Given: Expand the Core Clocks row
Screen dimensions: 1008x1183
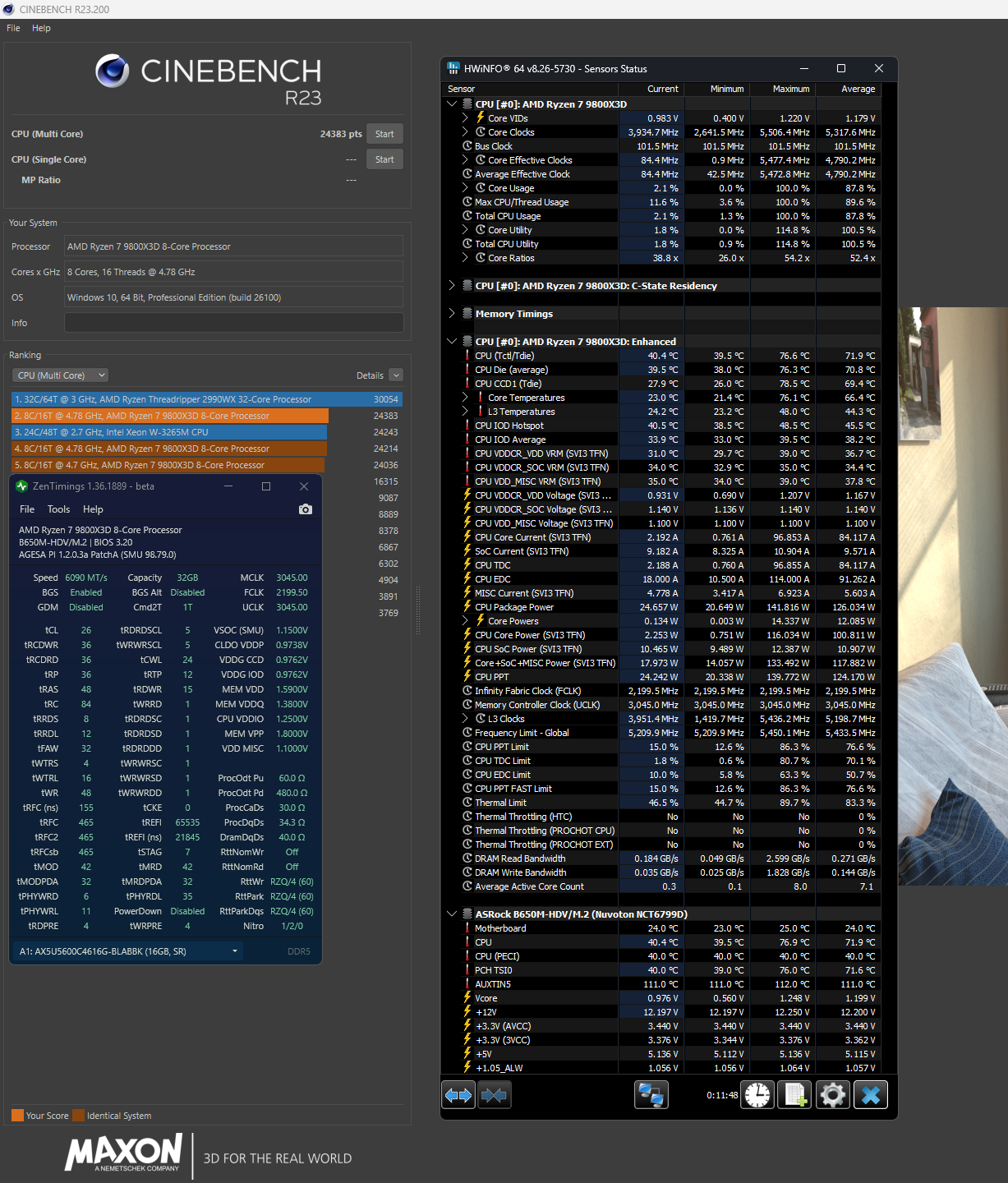Looking at the screenshot, I should (x=466, y=132).
